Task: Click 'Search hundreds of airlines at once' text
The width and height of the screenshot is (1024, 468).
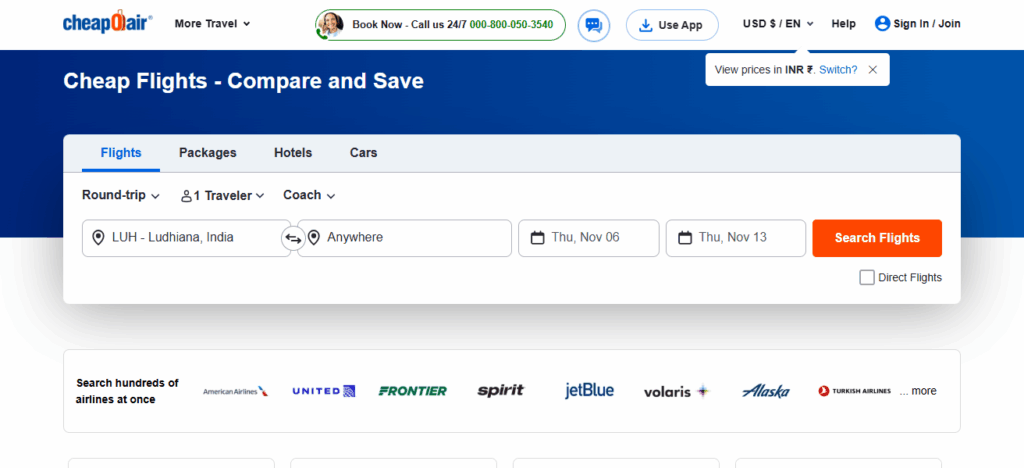Action: click(127, 391)
